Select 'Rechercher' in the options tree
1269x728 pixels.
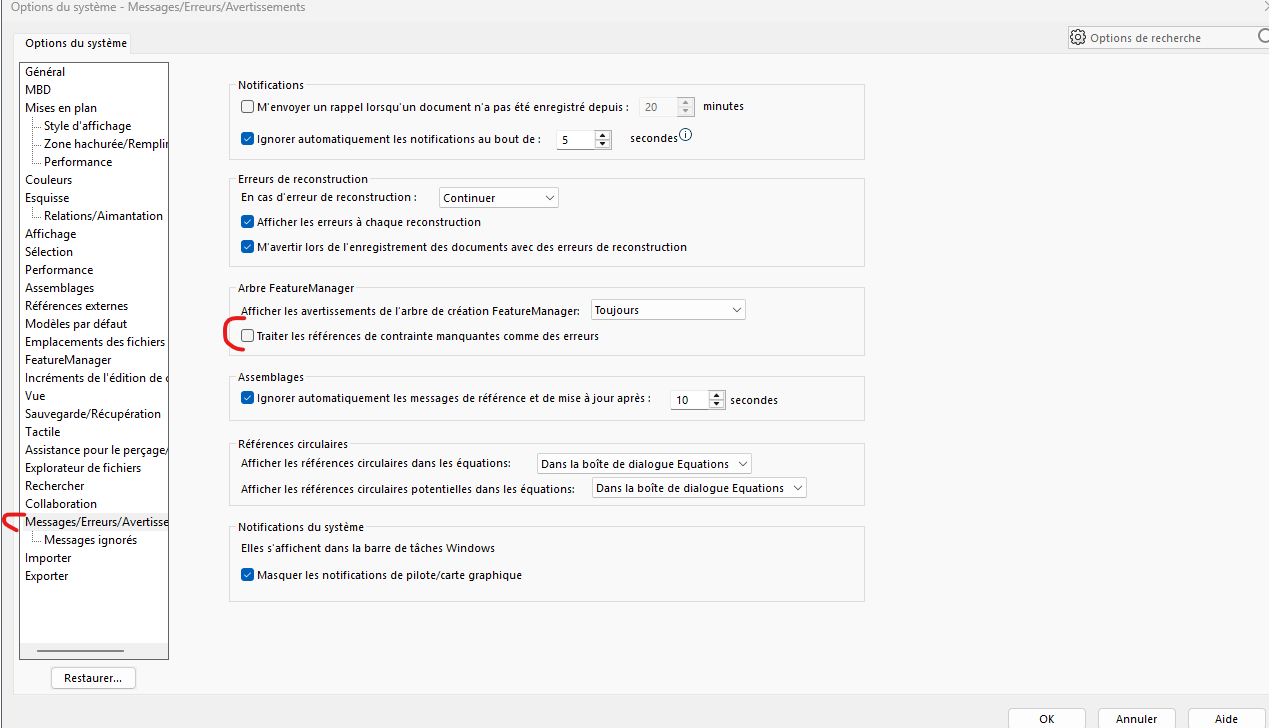55,486
